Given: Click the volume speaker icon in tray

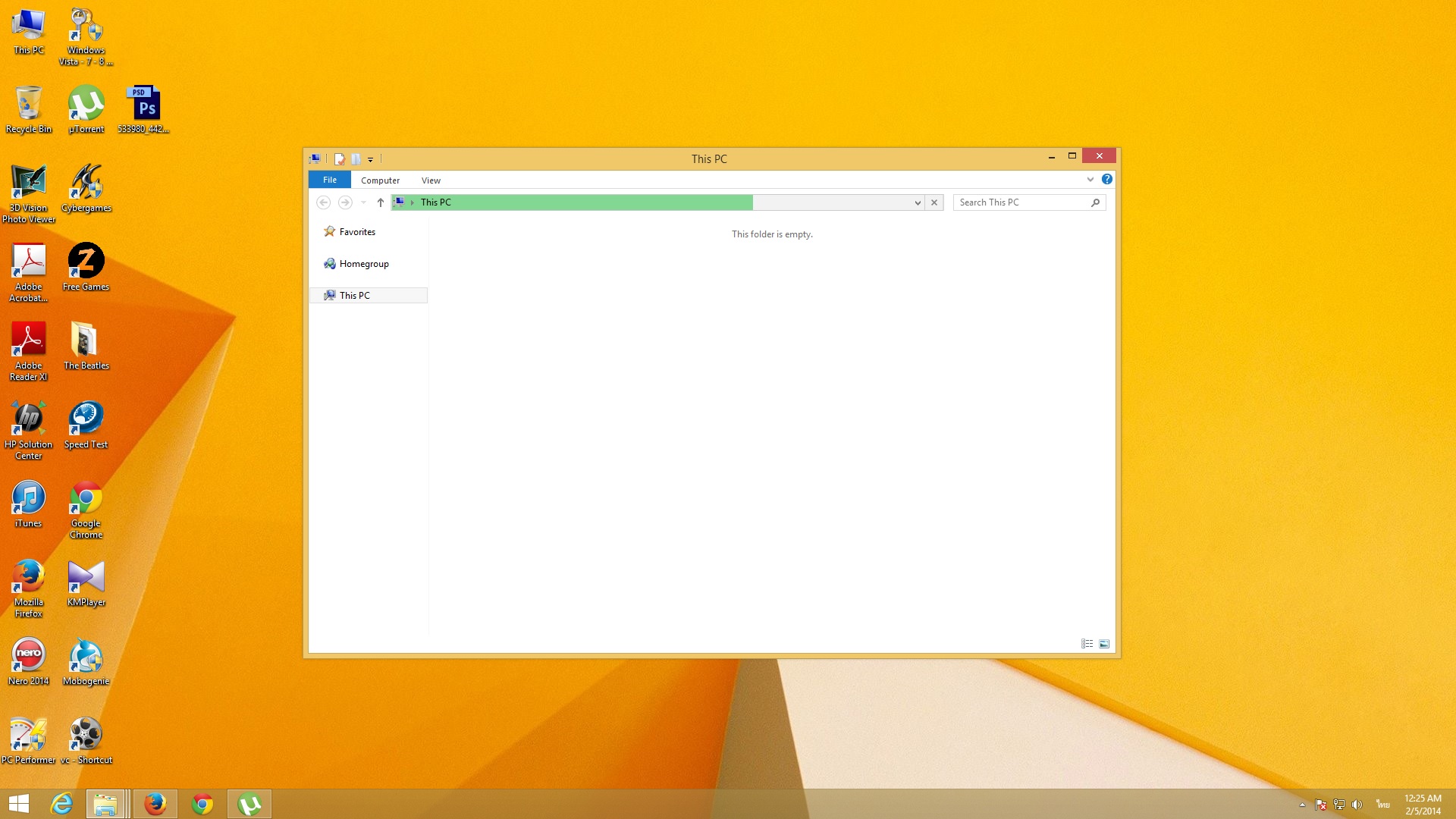Looking at the screenshot, I should [1357, 805].
